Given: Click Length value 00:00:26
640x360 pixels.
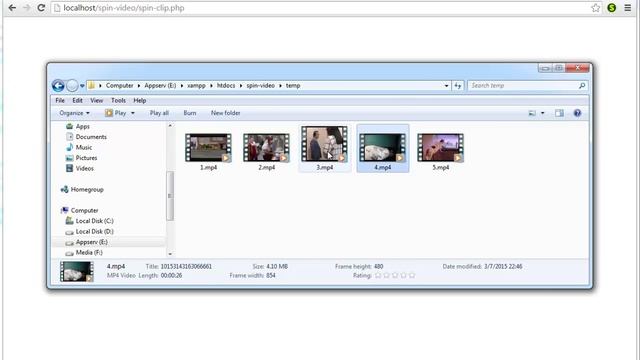Looking at the screenshot, I should (x=171, y=276).
